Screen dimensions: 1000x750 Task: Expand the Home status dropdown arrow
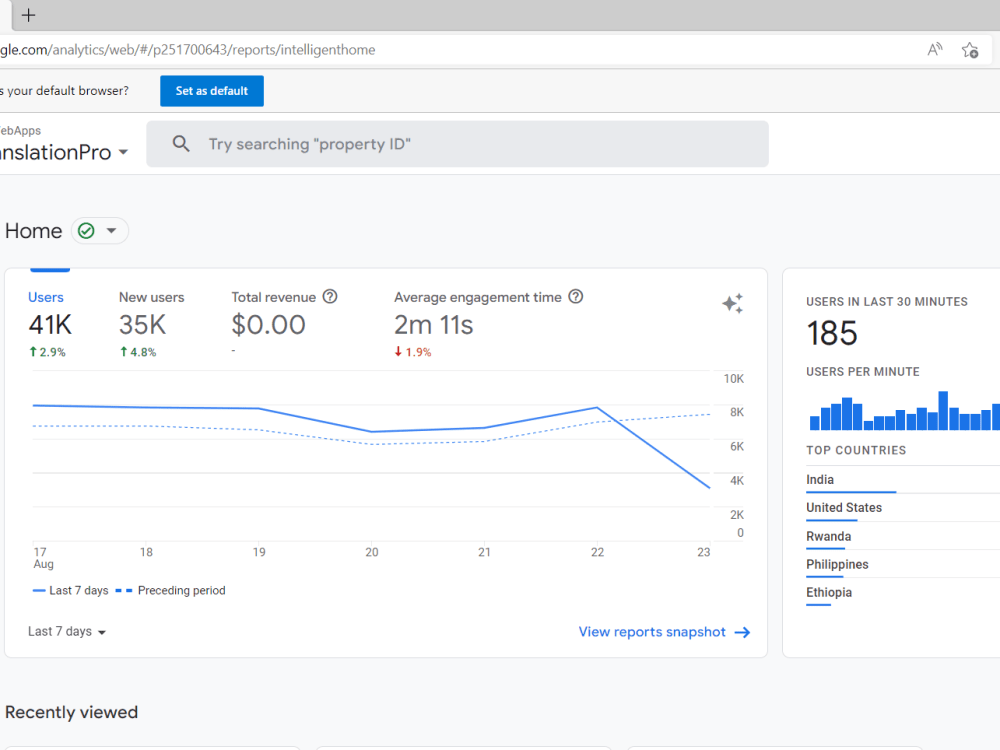point(112,231)
